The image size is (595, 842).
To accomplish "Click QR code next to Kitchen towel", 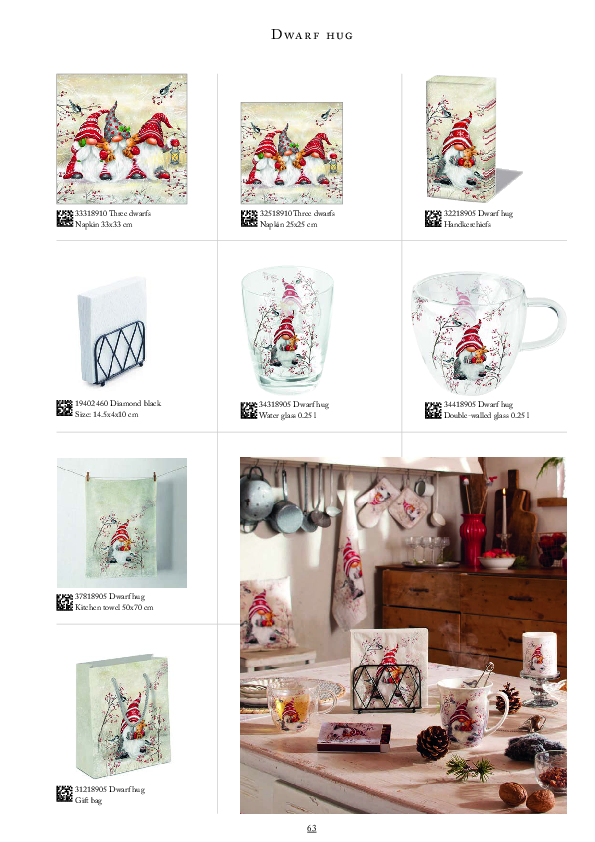I will coord(64,602).
